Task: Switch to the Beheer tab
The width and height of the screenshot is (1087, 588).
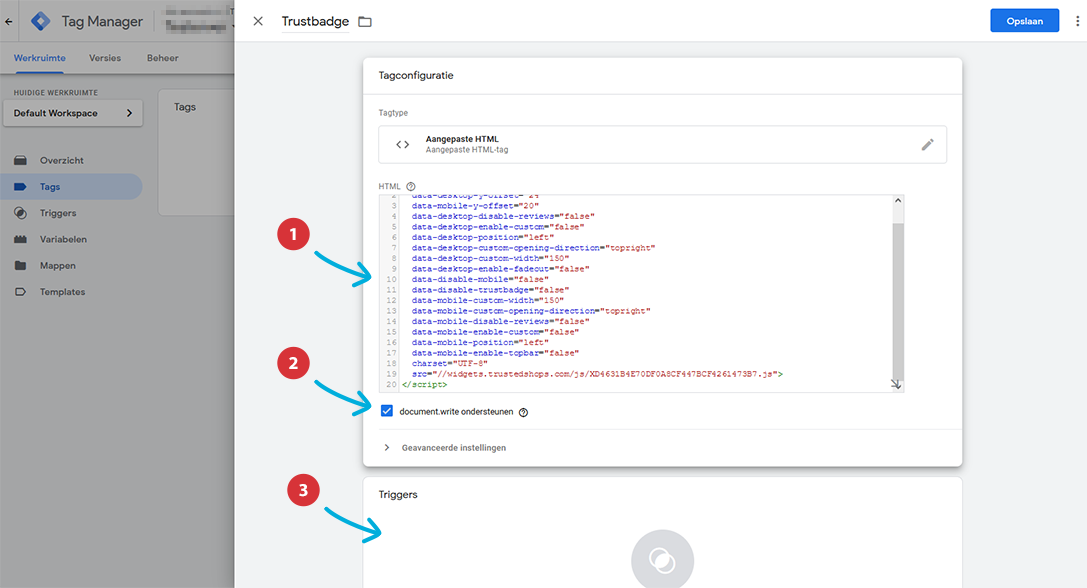Action: 162,58
